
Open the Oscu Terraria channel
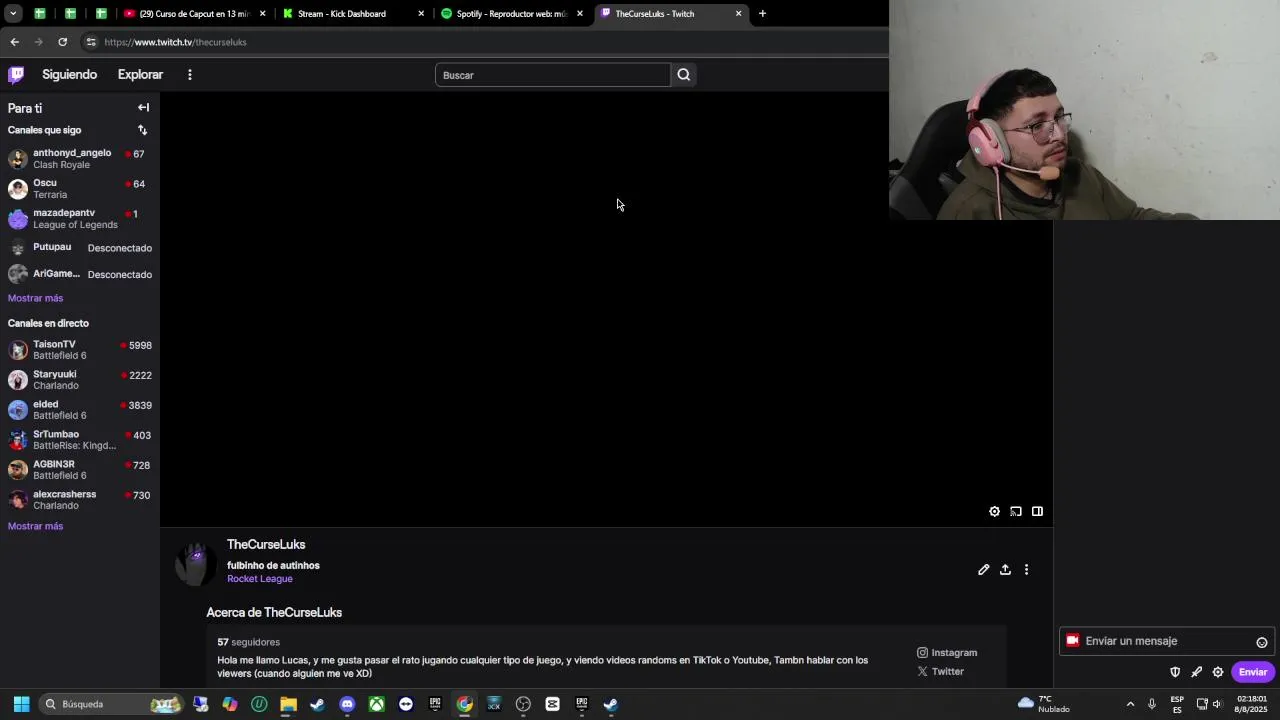point(79,188)
